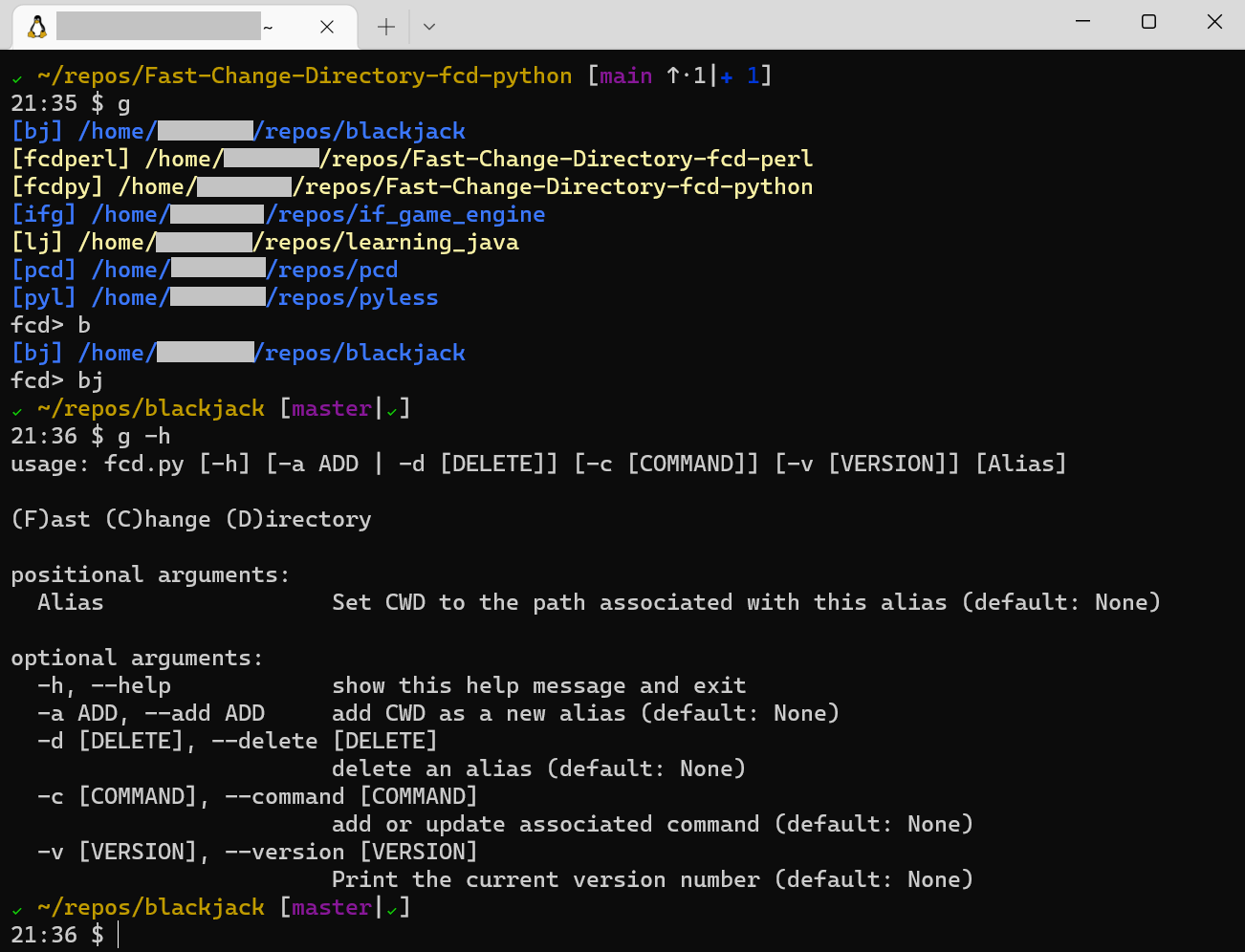Image resolution: width=1245 pixels, height=952 pixels.
Task: Click the [pcd] repos/pcd line
Action: click(x=205, y=270)
